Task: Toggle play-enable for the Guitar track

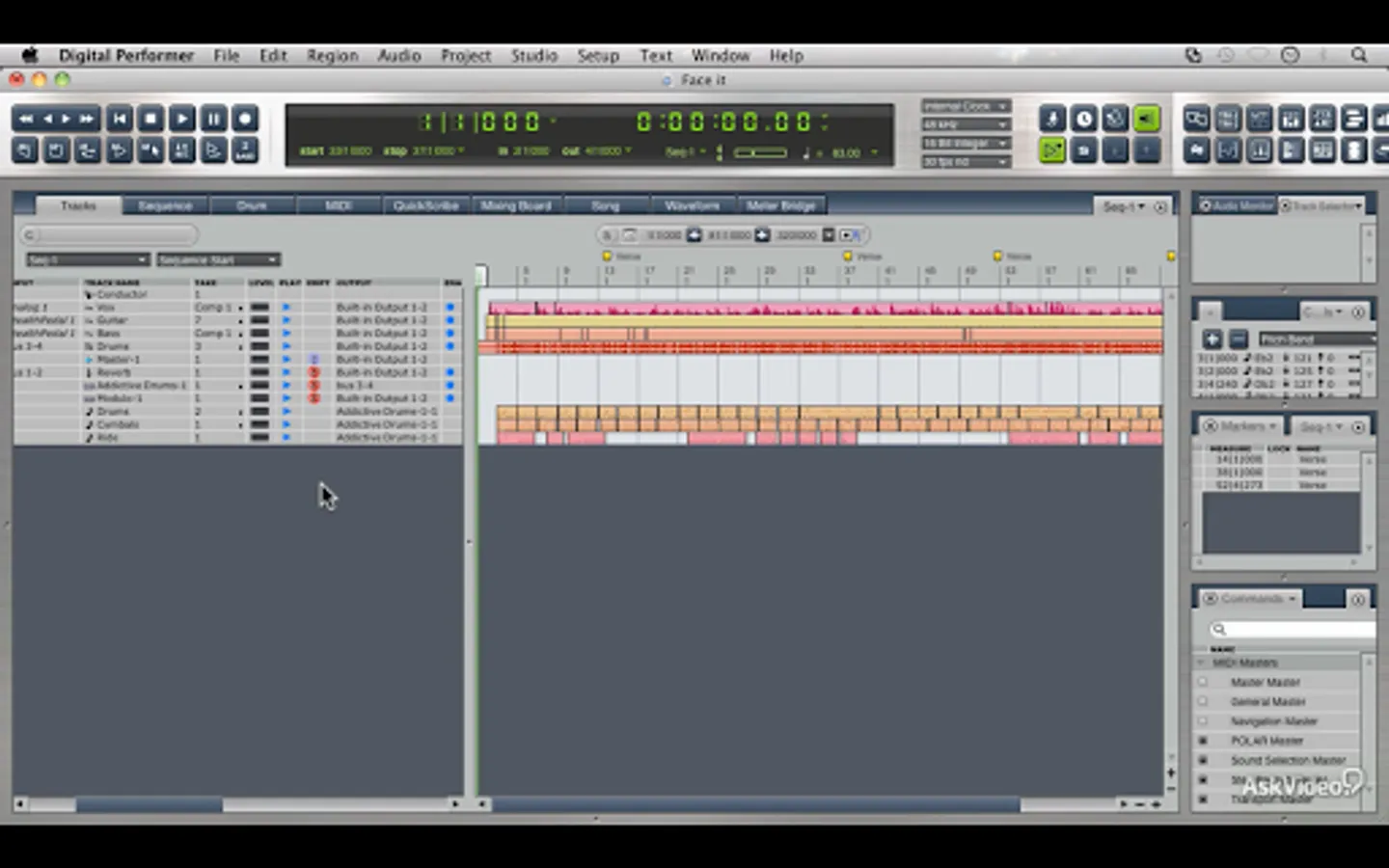Action: point(286,320)
